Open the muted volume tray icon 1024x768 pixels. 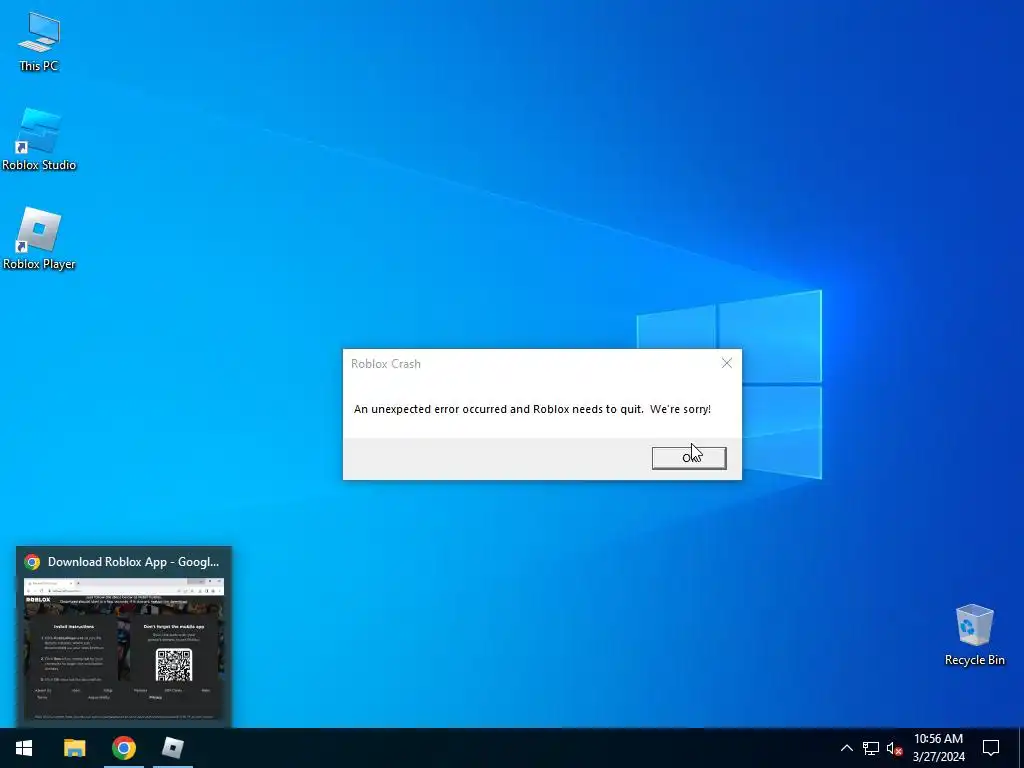[x=894, y=748]
